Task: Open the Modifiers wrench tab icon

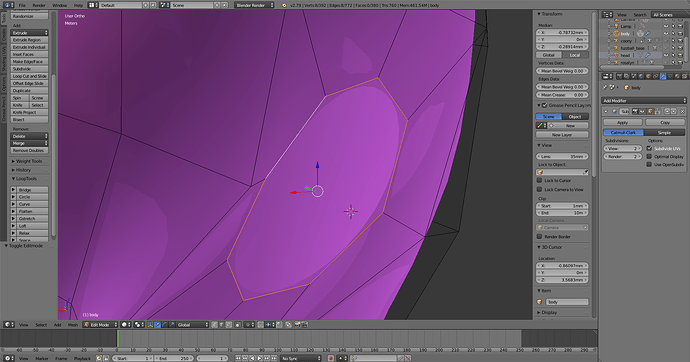Action: tap(663, 76)
